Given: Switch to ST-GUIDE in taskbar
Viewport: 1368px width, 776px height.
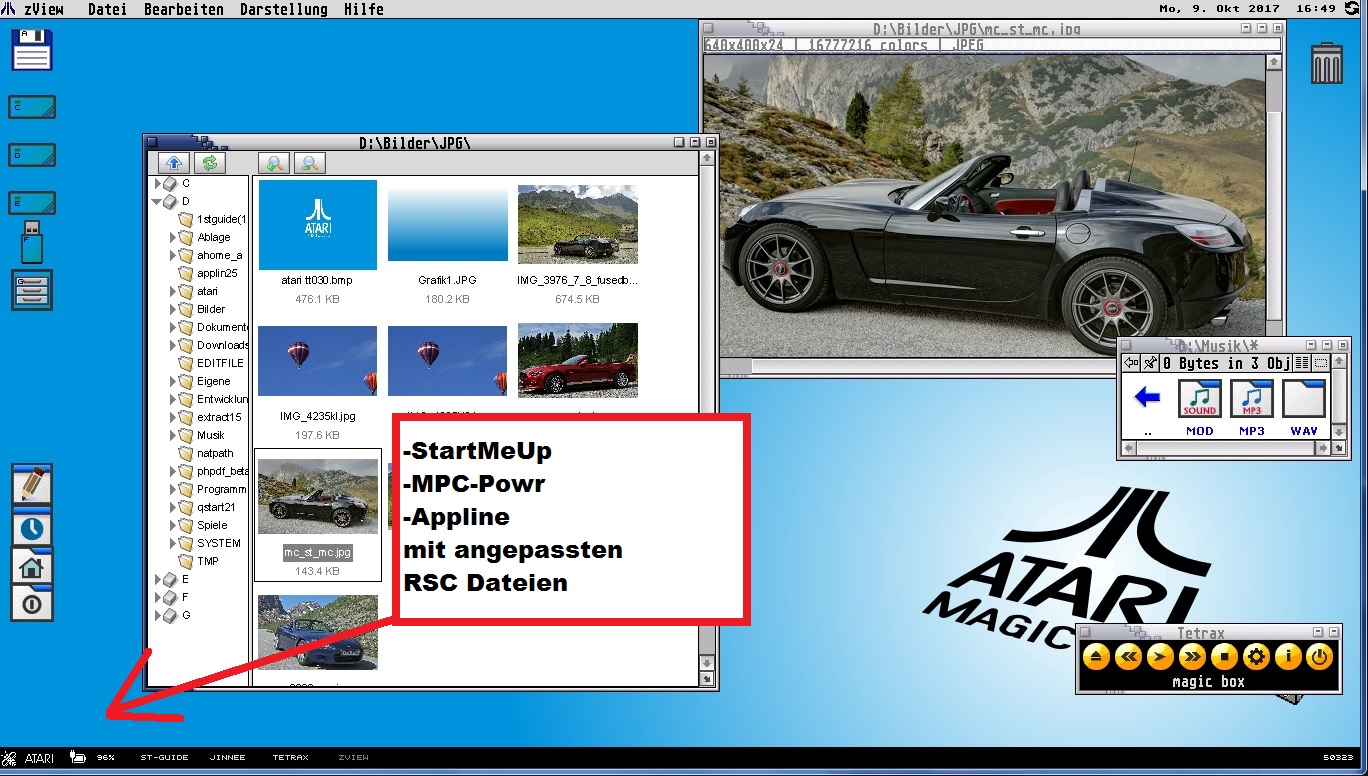Looking at the screenshot, I should tap(164, 758).
